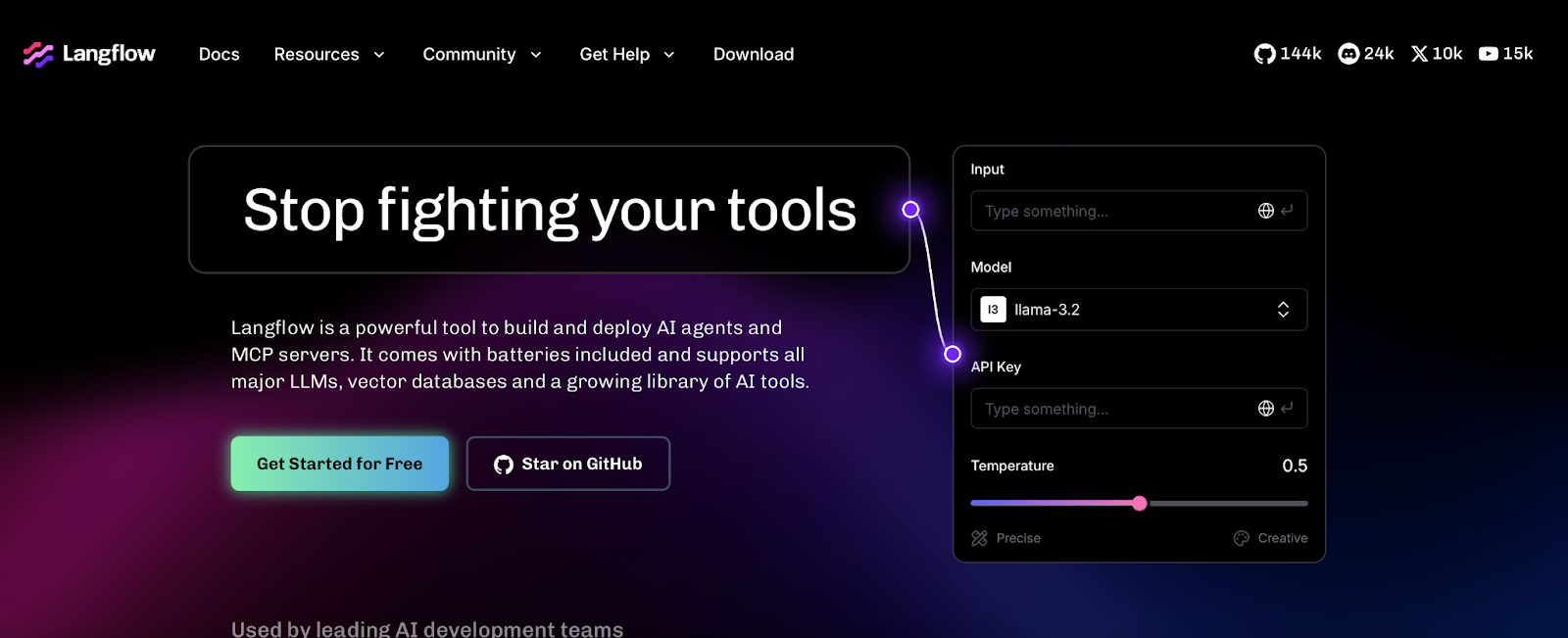1568x638 pixels.
Task: Click the Creative palette icon
Action: click(1242, 538)
